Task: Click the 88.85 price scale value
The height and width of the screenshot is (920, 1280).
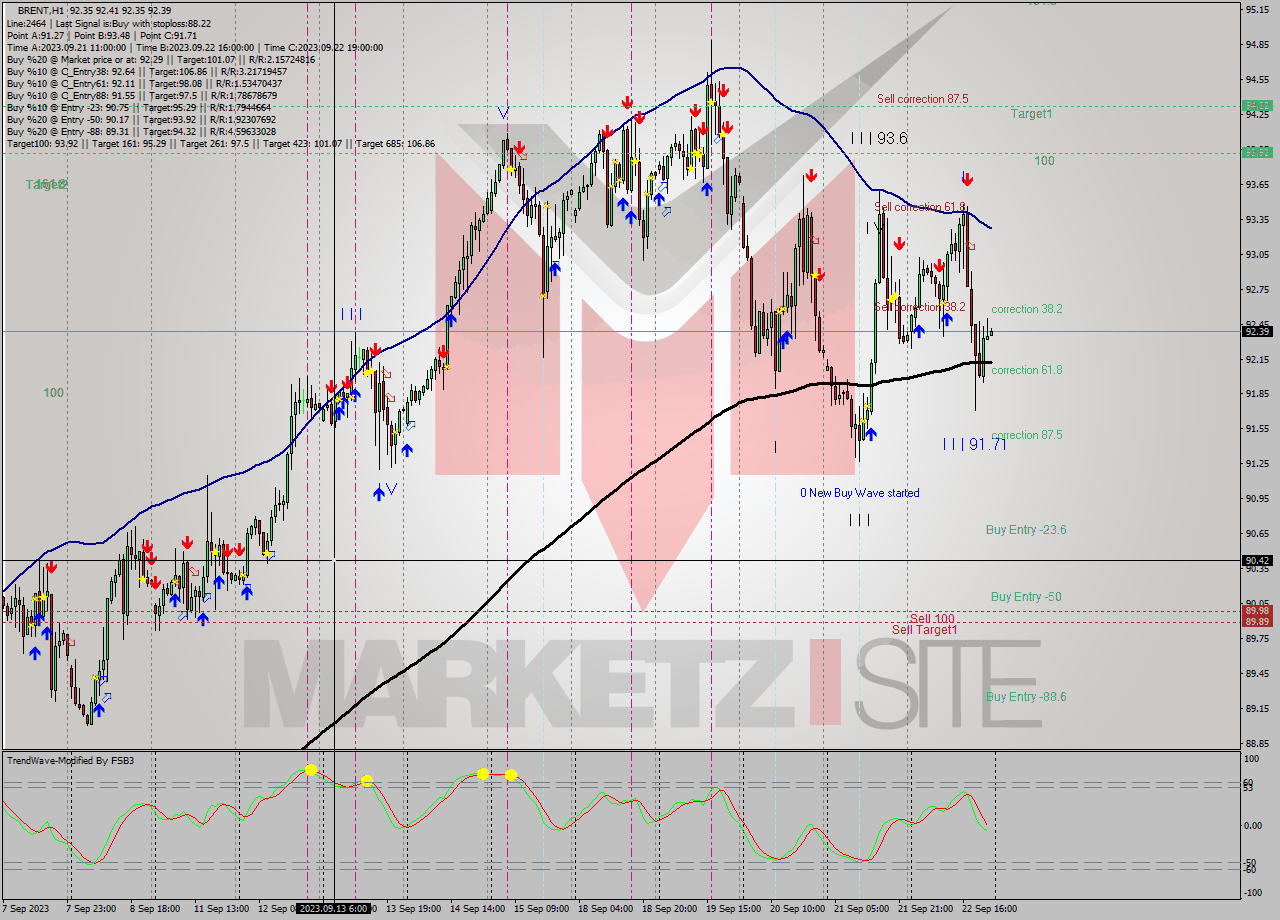Action: click(1257, 743)
